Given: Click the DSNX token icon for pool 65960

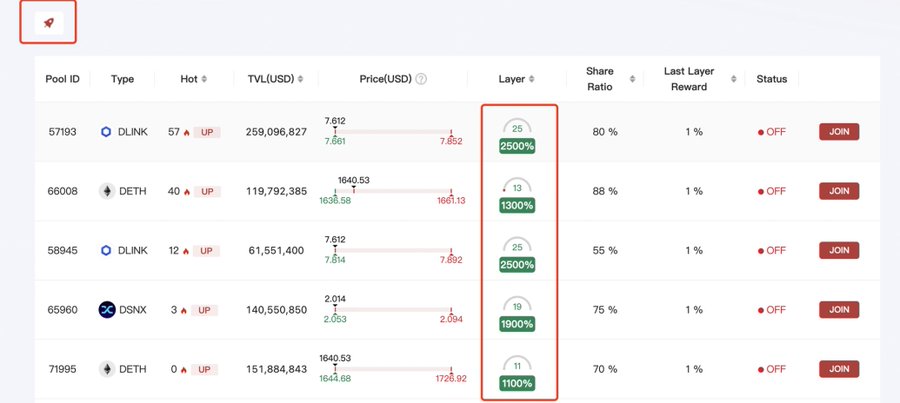Looking at the screenshot, I should click(x=107, y=310).
